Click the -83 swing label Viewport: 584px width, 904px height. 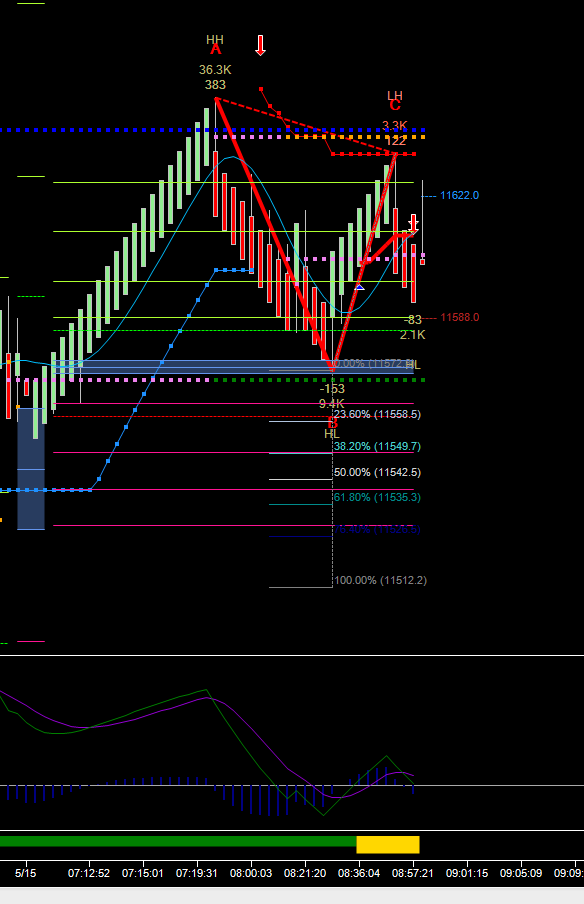pyautogui.click(x=413, y=319)
